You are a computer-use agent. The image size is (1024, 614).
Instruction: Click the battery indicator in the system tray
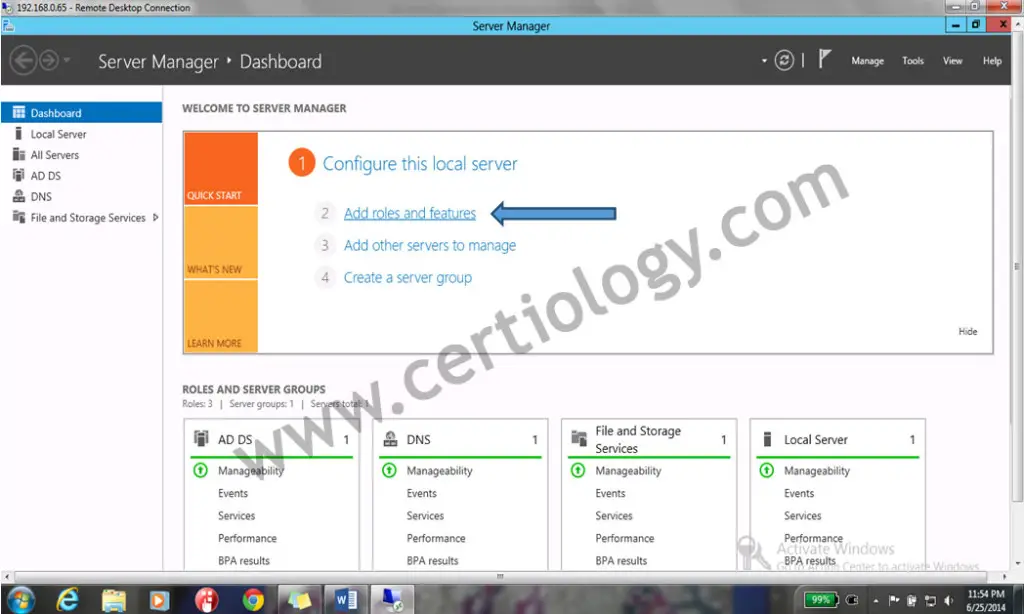point(819,600)
